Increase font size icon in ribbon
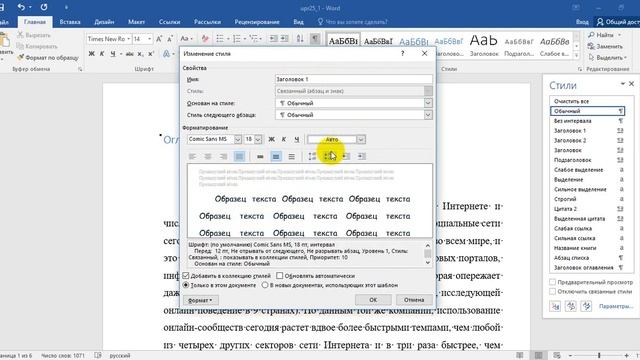This screenshot has width=640, height=360. (x=159, y=39)
